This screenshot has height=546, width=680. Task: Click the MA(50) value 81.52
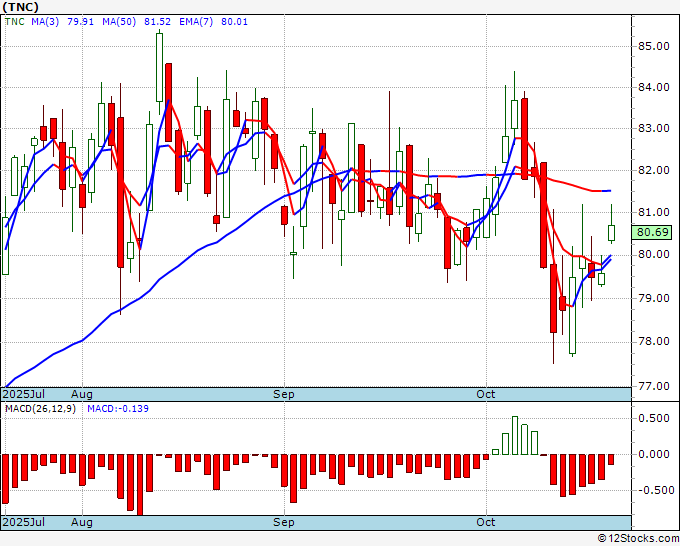click(157, 22)
